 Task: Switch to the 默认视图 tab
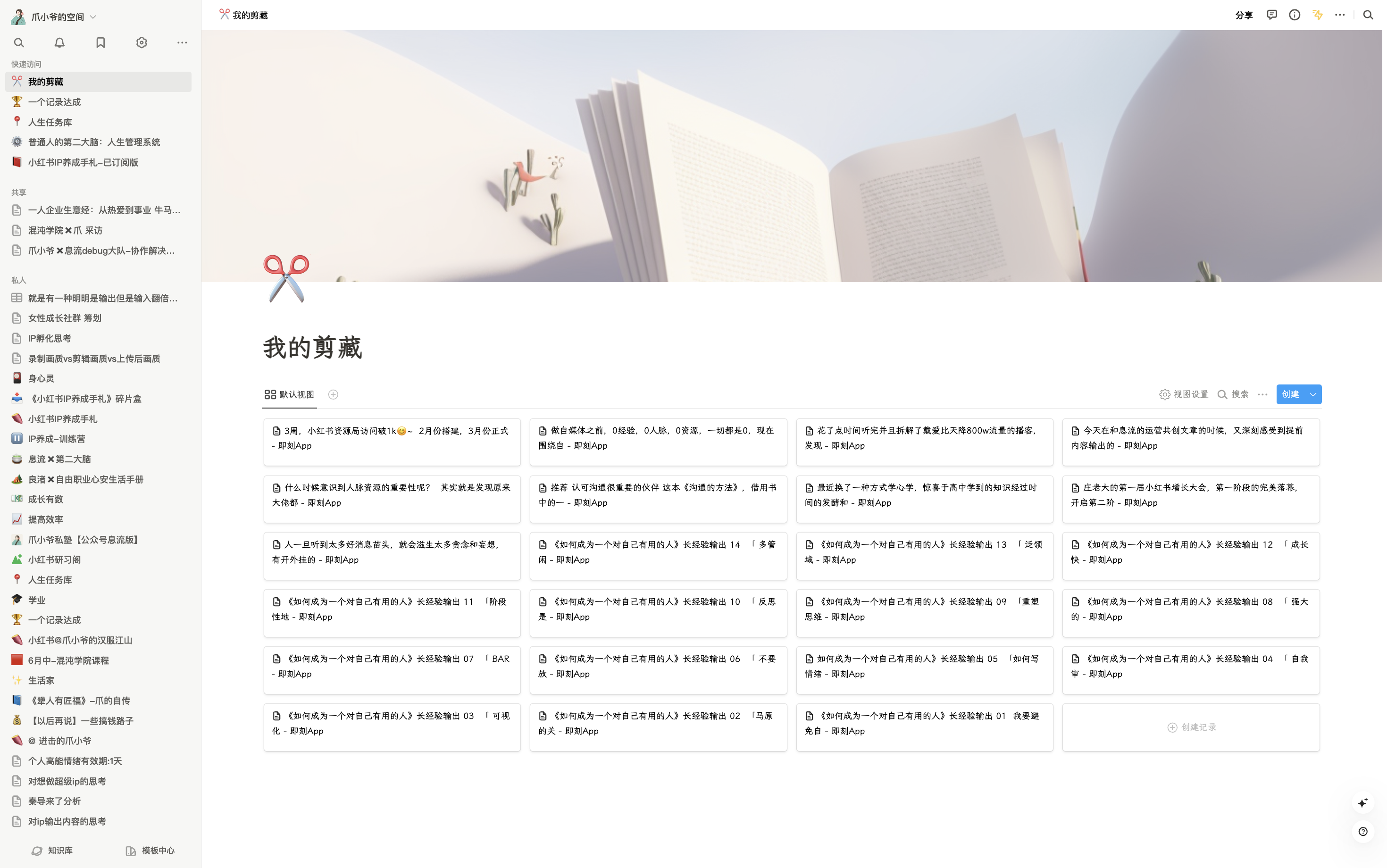point(289,394)
